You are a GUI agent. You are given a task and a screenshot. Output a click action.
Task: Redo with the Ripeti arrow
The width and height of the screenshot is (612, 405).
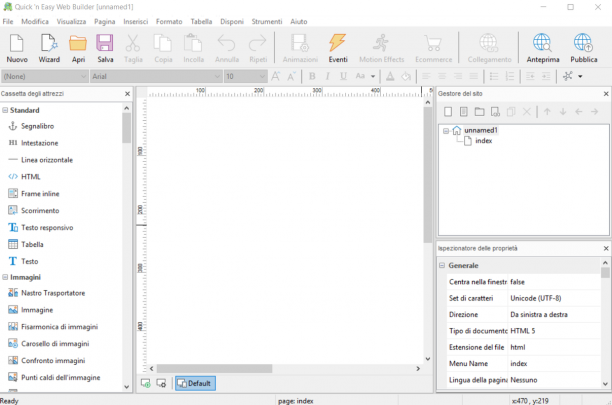[x=258, y=48]
